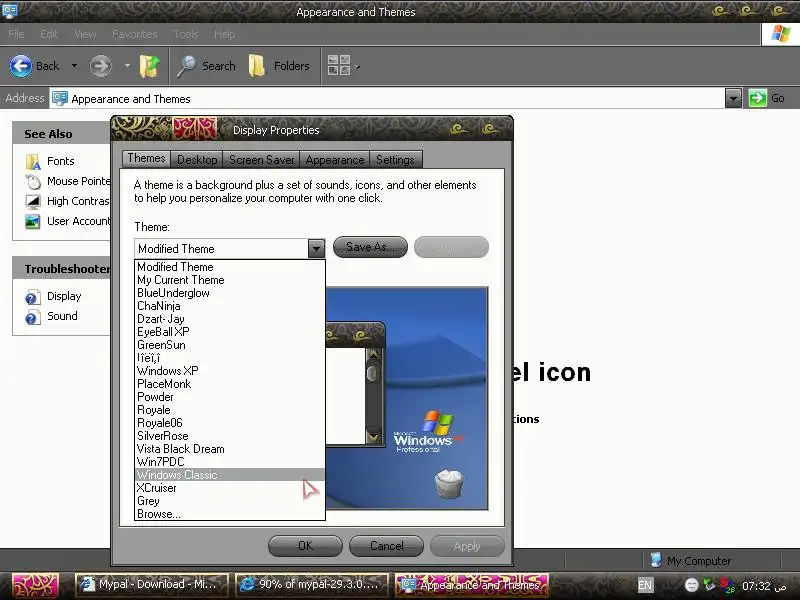Click the EN language indicator
Image resolution: width=800 pixels, height=600 pixels.
[x=645, y=585]
